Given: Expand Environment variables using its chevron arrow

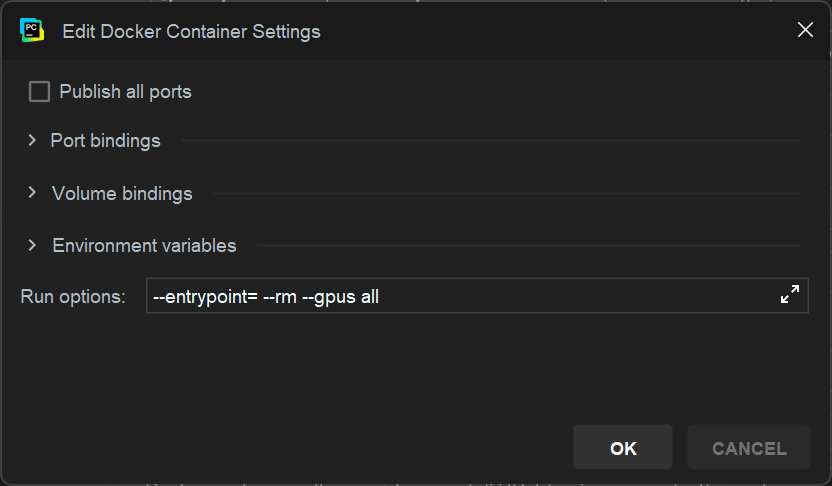Looking at the screenshot, I should [32, 245].
